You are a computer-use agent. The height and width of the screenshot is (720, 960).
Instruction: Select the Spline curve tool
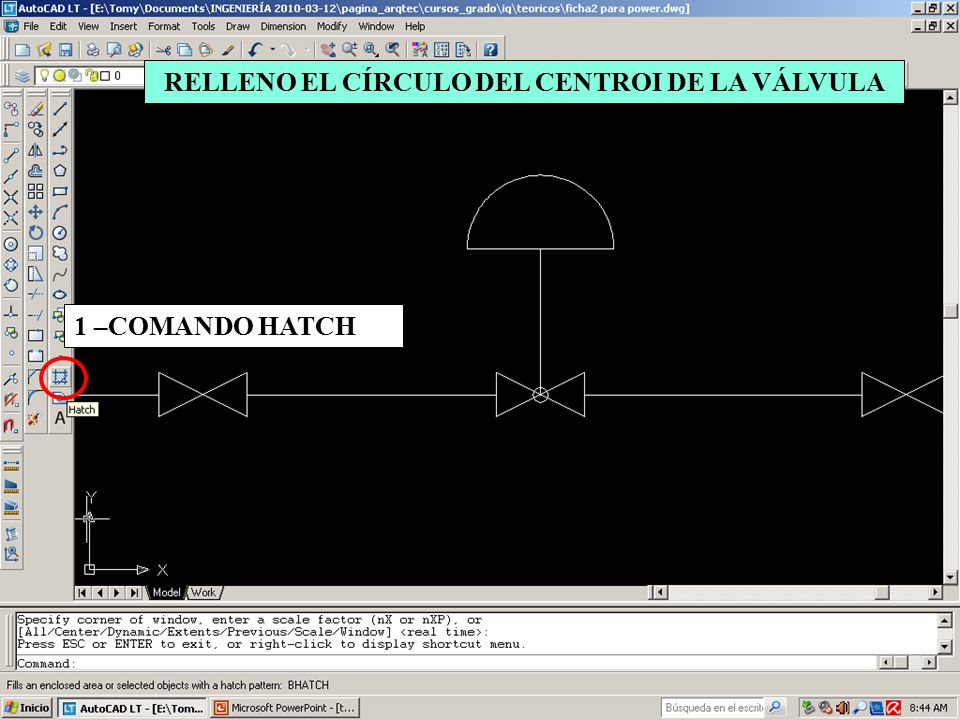click(60, 274)
